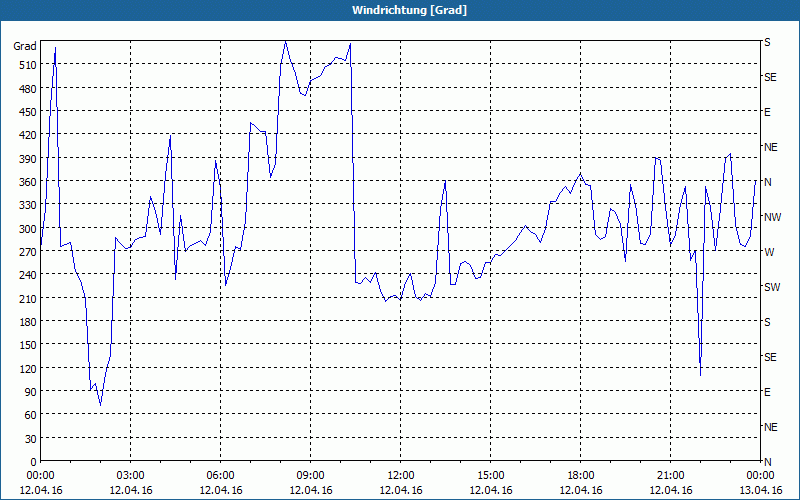Click the 360 degree axis label
The image size is (800, 500).
pos(28,182)
